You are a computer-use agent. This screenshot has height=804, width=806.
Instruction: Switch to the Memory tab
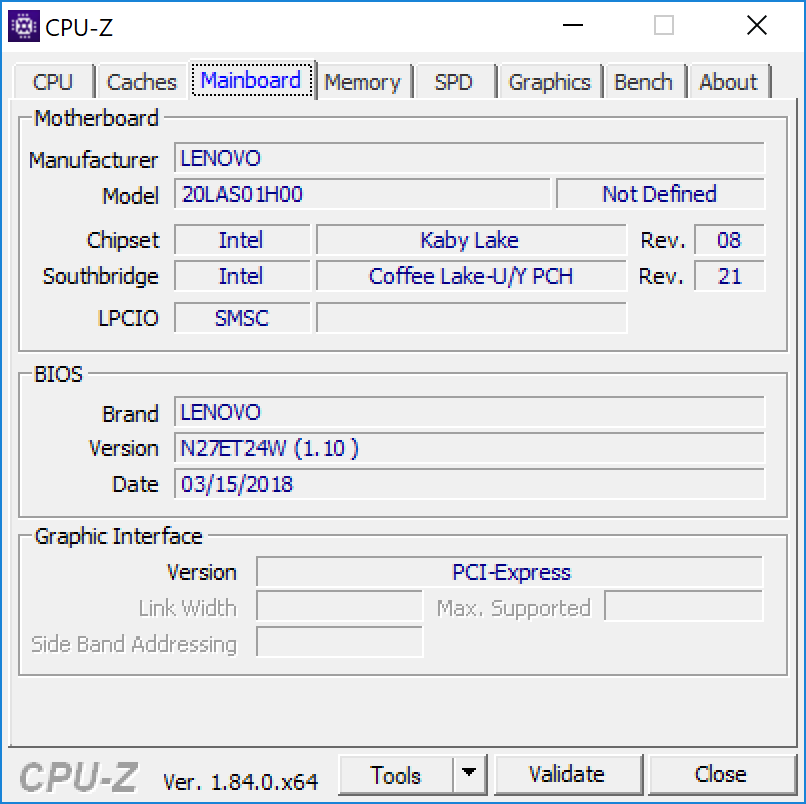pyautogui.click(x=362, y=82)
